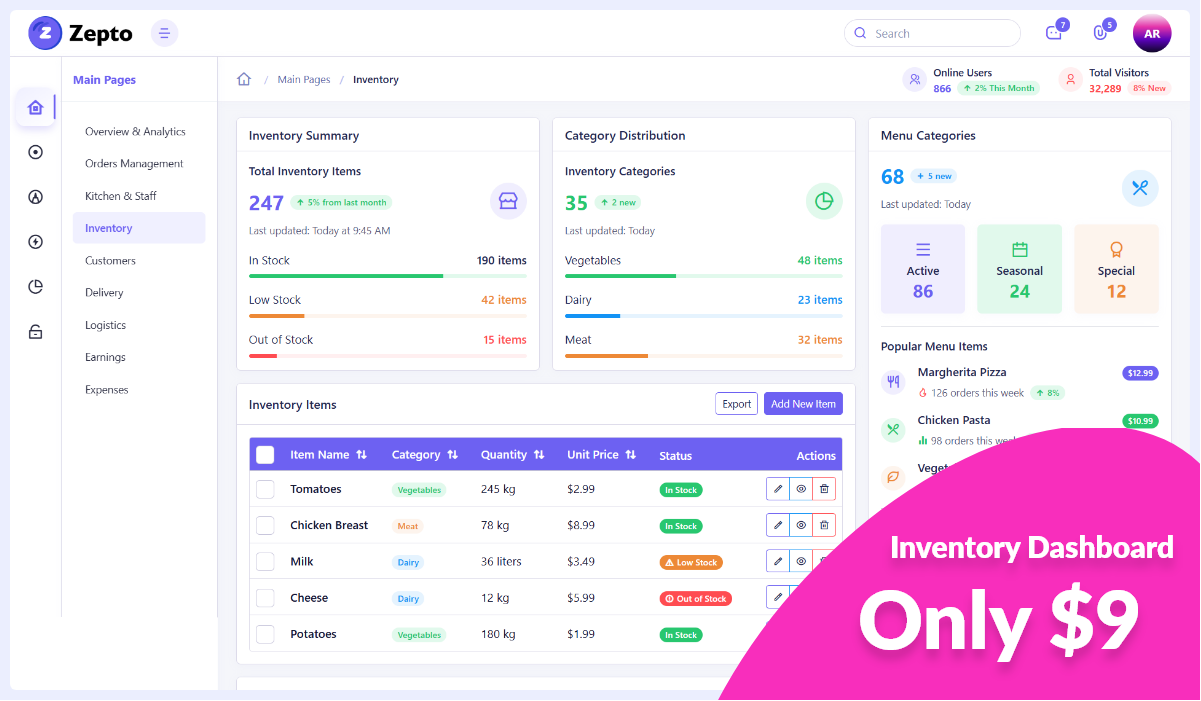Open the Tomatoes row eye preview icon
Screen dimensions: 1201x701
click(x=801, y=489)
